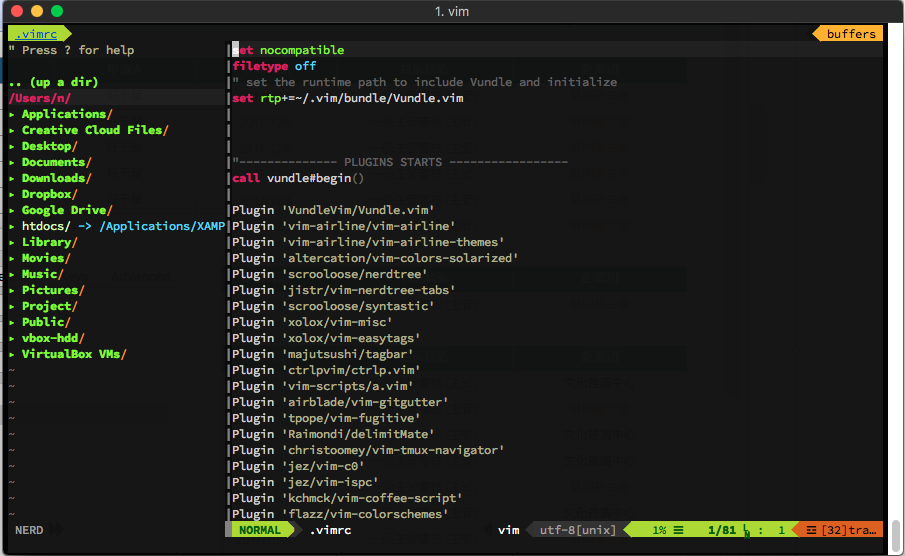
Task: Select the Project/ folder name
Action: (50, 306)
